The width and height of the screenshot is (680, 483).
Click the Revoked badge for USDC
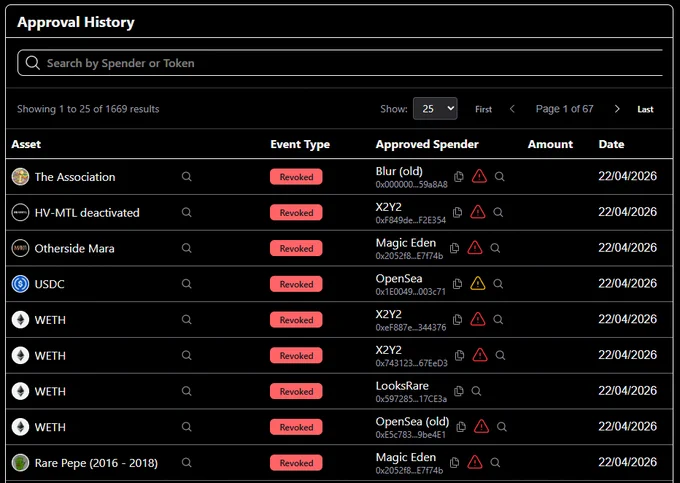[296, 284]
